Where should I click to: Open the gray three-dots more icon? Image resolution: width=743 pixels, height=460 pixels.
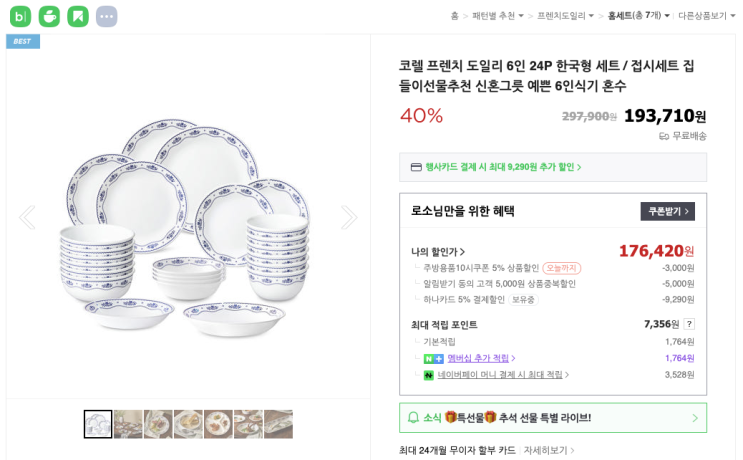tap(106, 16)
